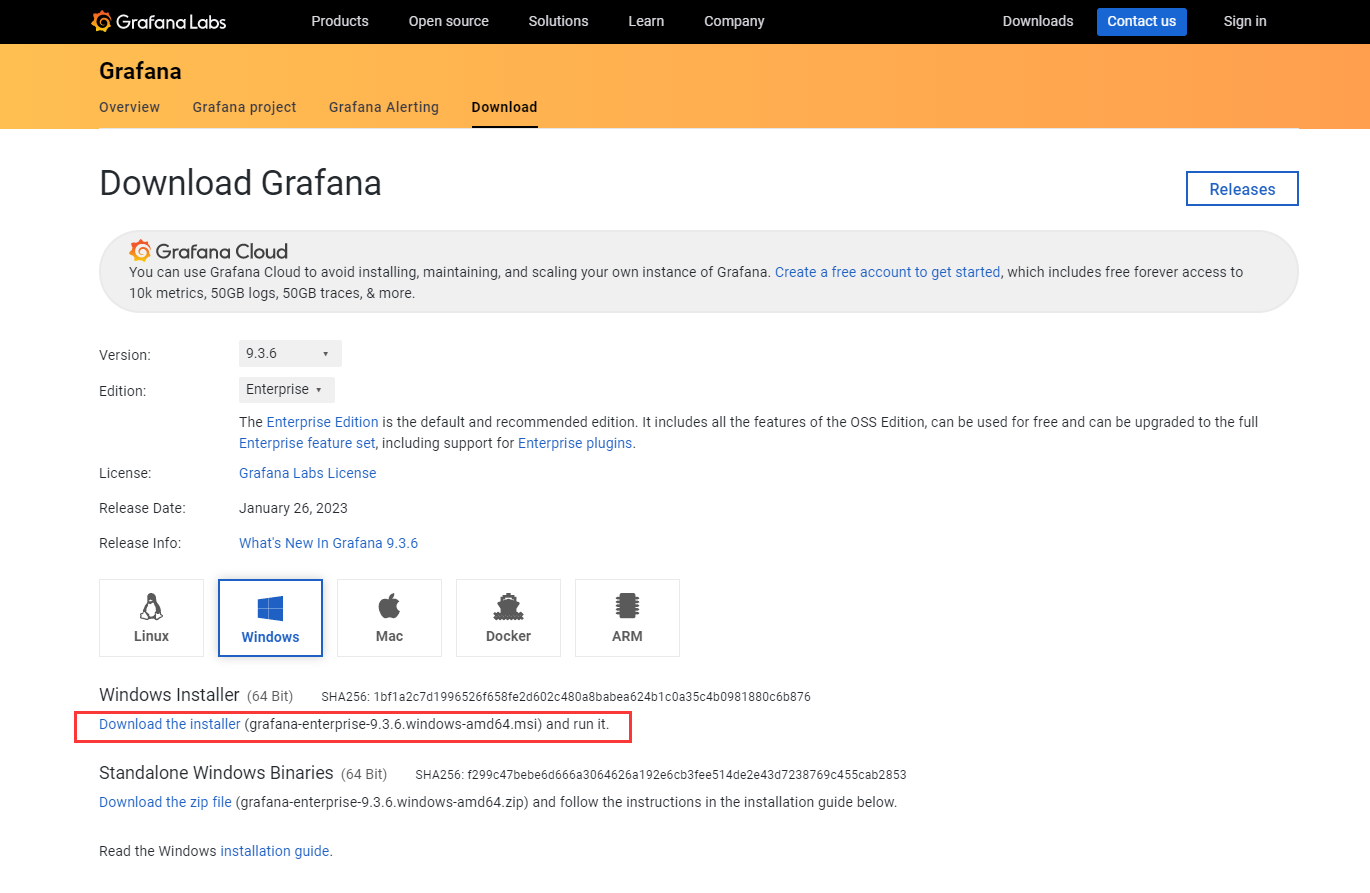Viewport: 1370px width, 893px height.
Task: Open the Learn menu
Action: tap(646, 21)
